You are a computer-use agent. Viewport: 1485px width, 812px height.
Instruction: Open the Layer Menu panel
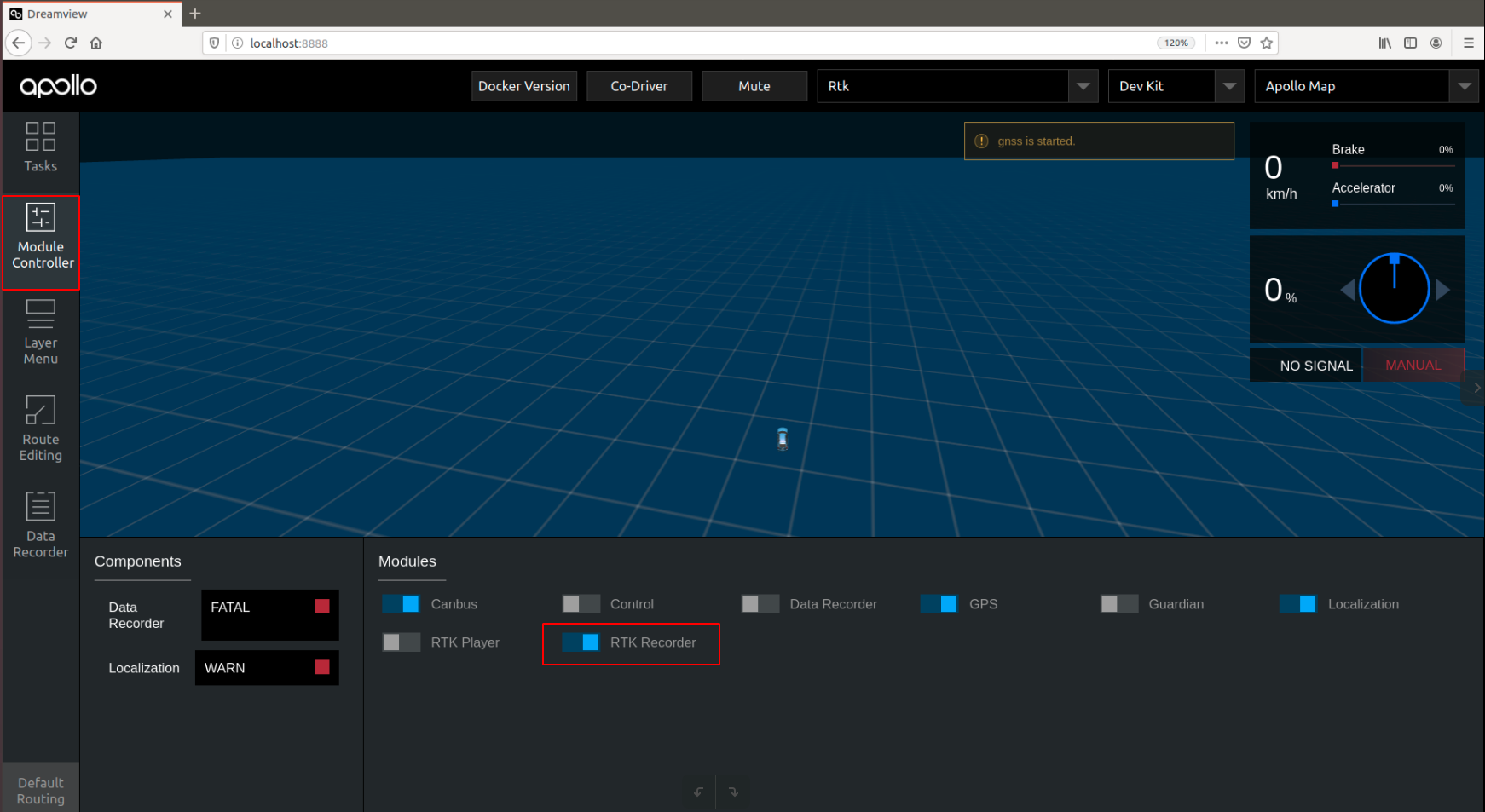pos(40,332)
